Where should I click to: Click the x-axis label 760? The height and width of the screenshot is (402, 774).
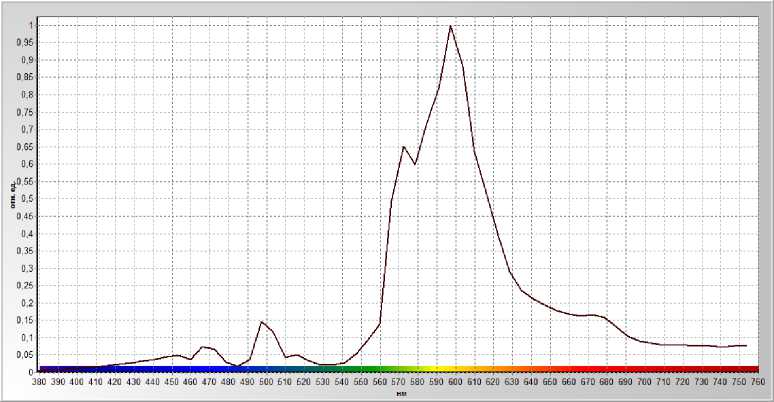[x=758, y=382]
